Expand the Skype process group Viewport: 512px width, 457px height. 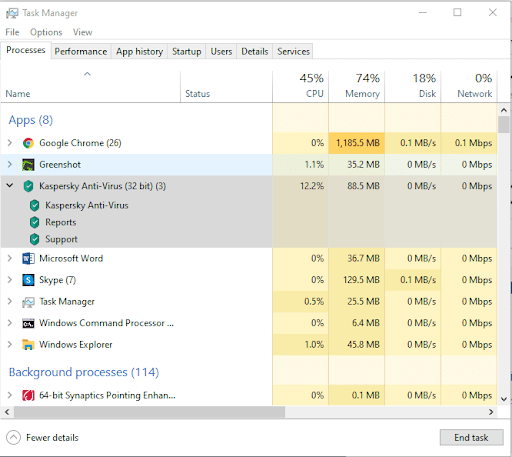10,280
